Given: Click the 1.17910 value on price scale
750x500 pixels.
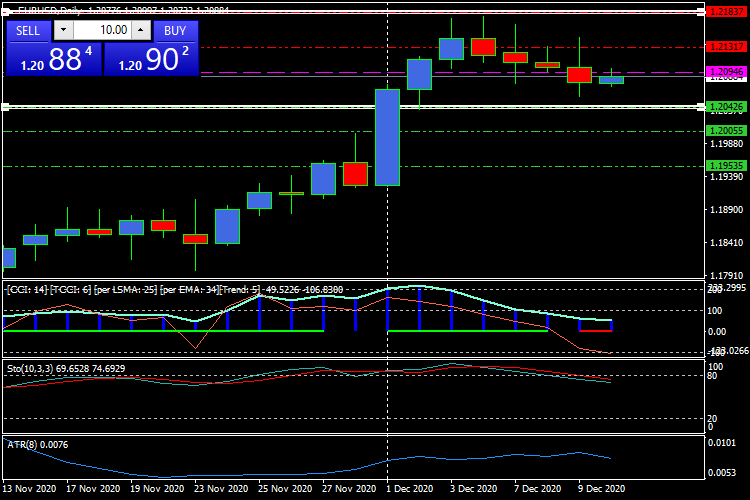Looking at the screenshot, I should [727, 276].
